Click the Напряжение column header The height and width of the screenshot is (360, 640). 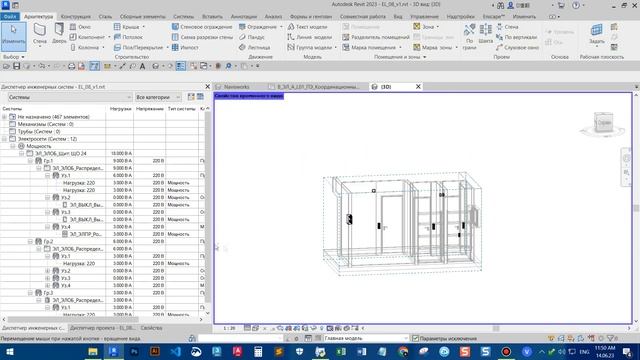point(149,109)
